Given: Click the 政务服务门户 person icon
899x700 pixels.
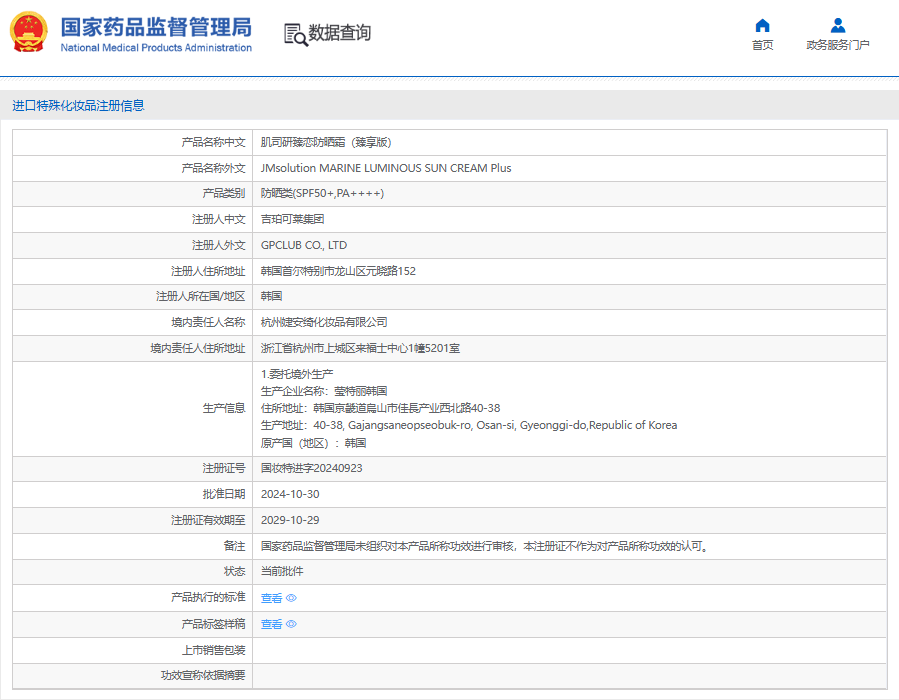Looking at the screenshot, I should point(838,25).
